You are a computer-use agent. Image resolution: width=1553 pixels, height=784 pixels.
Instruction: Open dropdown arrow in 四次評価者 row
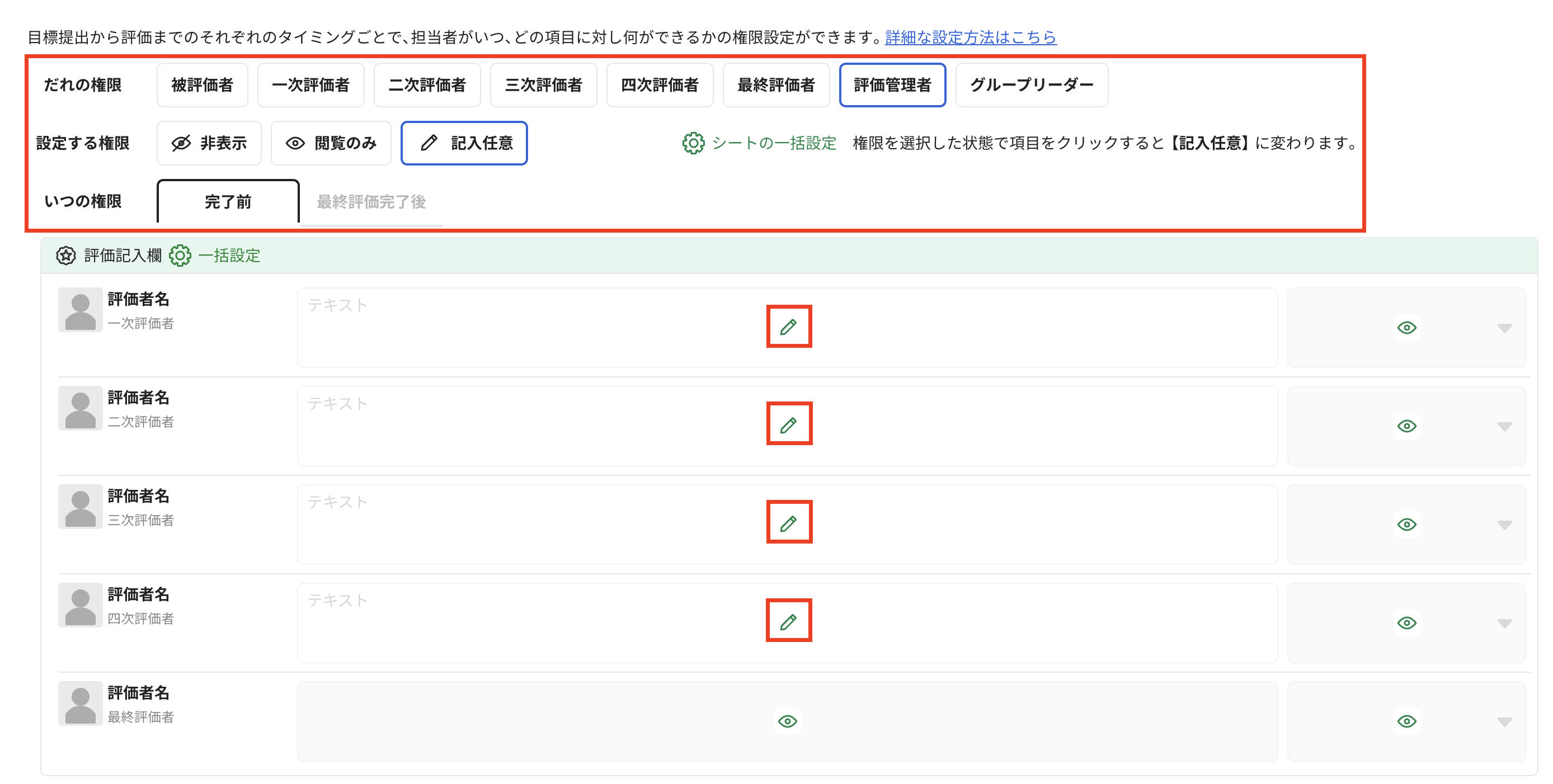(x=1504, y=622)
